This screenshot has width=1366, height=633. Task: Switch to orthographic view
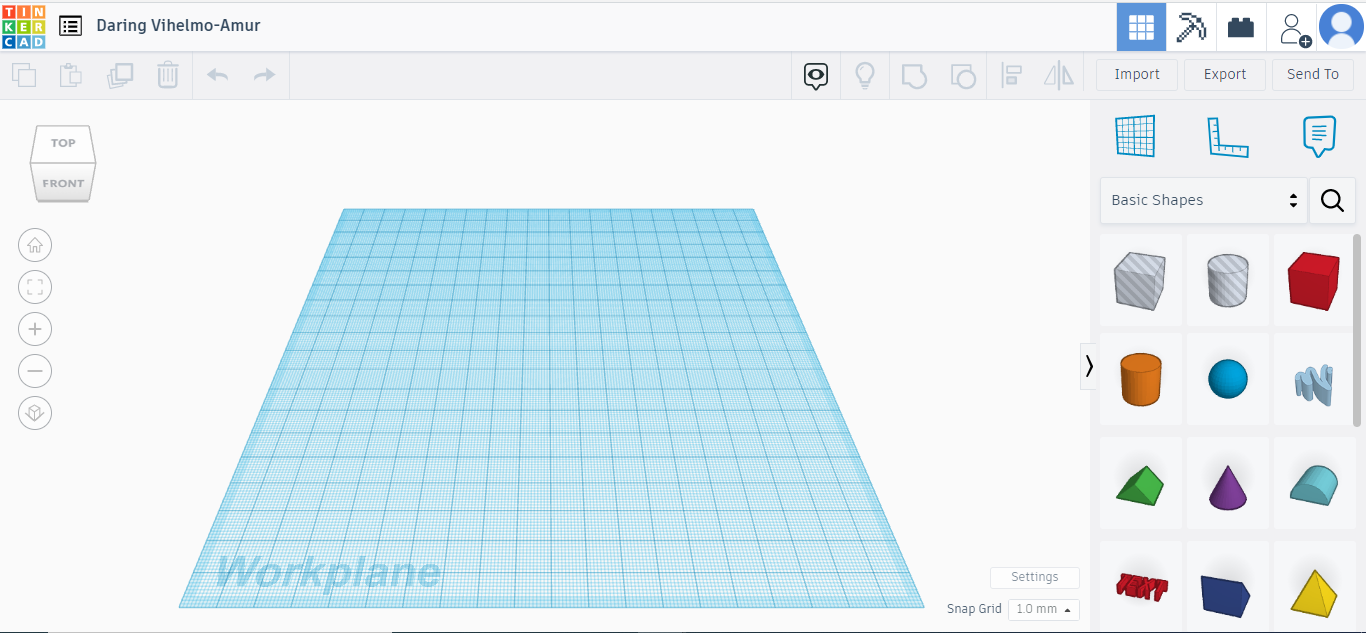pos(35,412)
